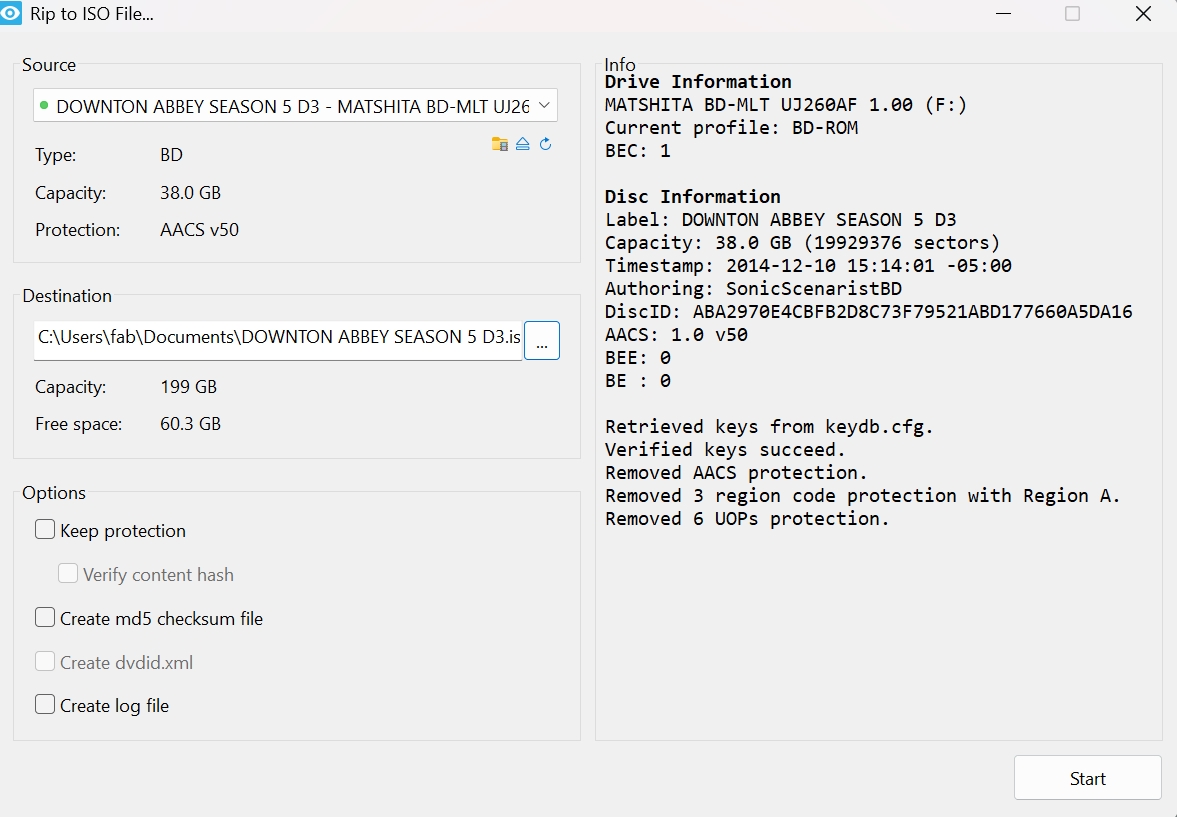Click the DiscID line in Info panel

click(868, 312)
